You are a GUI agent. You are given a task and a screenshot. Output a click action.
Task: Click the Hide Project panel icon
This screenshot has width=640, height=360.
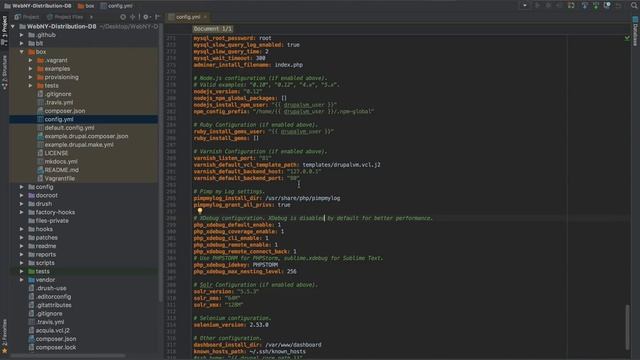click(x=157, y=17)
